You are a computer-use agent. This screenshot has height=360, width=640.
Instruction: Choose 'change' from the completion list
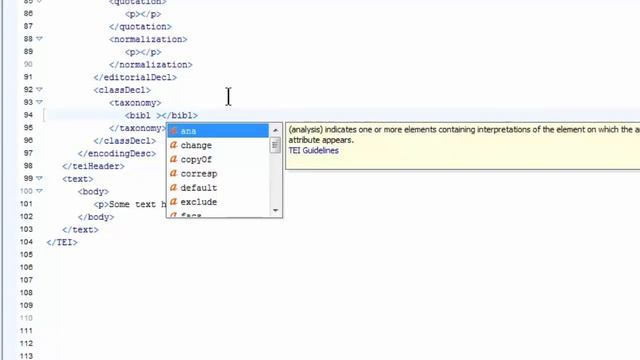218,145
